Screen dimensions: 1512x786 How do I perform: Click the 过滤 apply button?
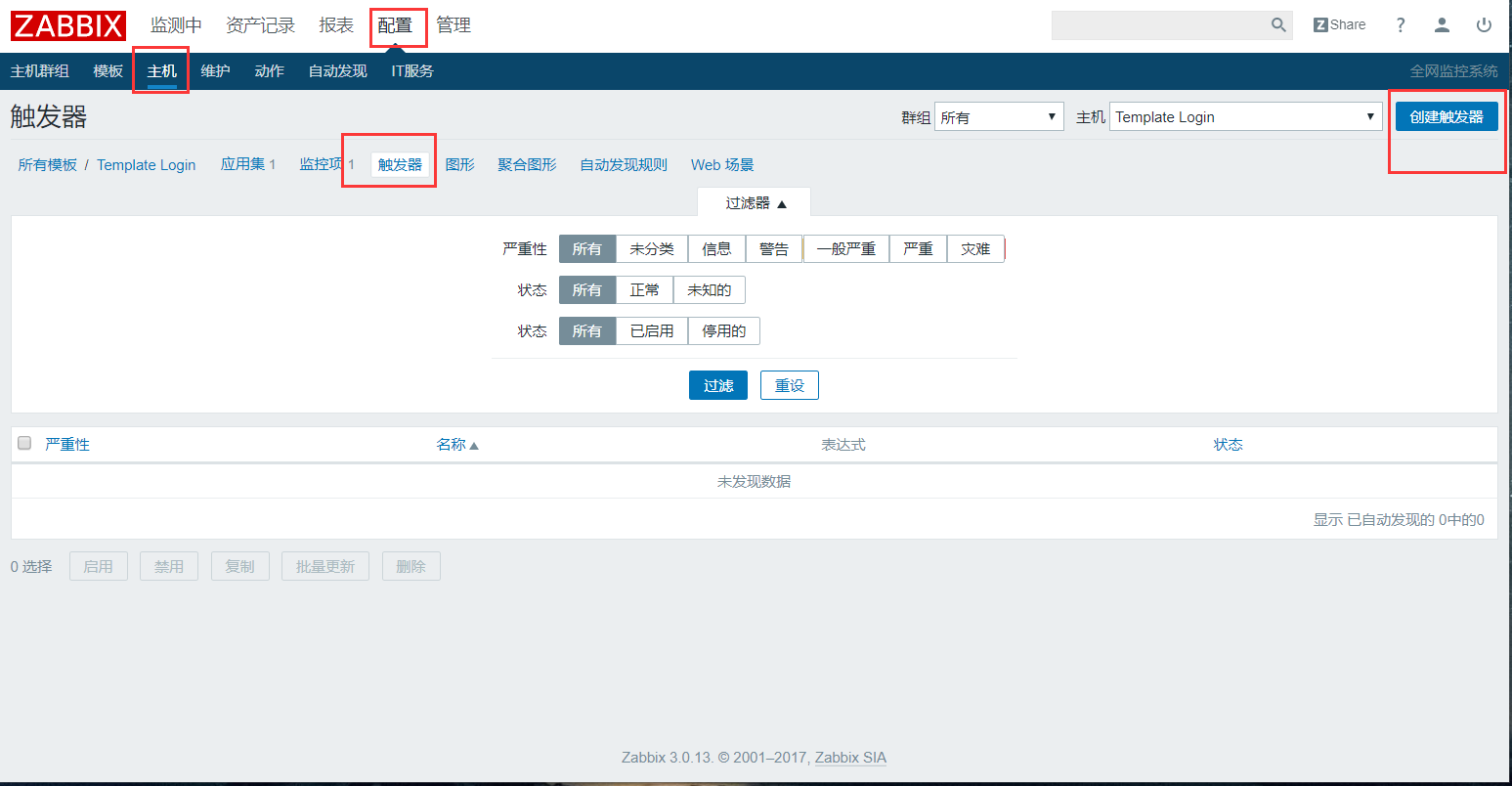pos(718,385)
